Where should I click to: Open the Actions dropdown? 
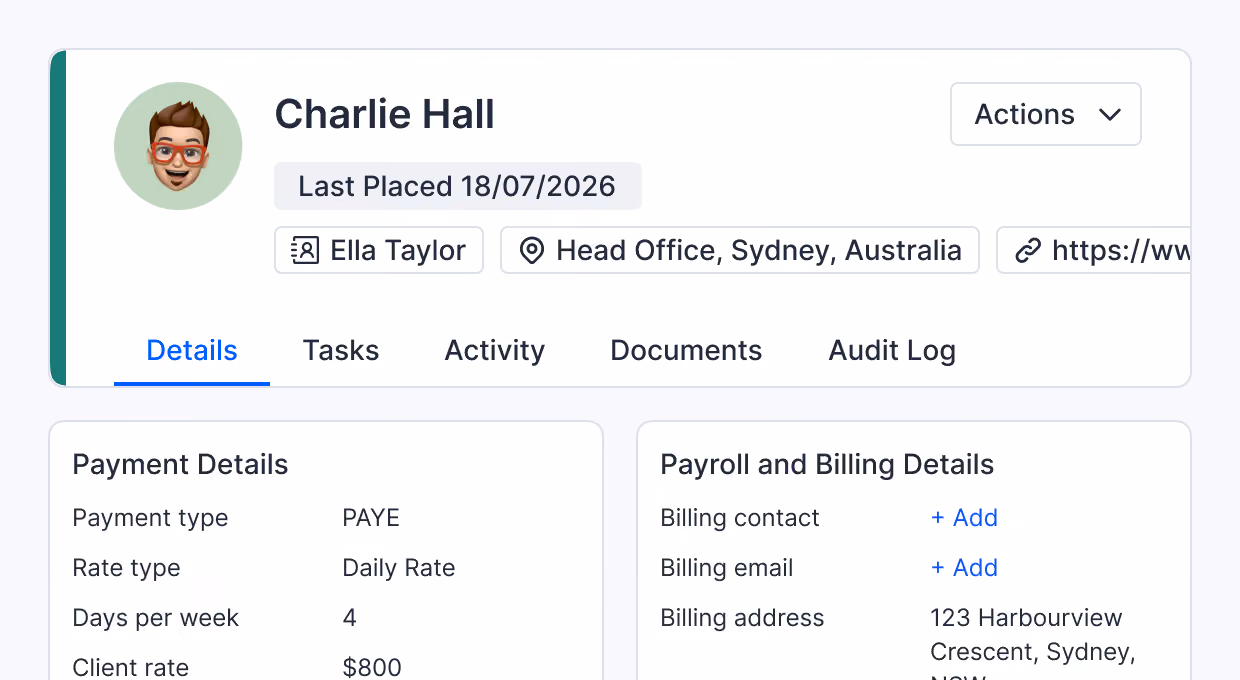(1045, 114)
